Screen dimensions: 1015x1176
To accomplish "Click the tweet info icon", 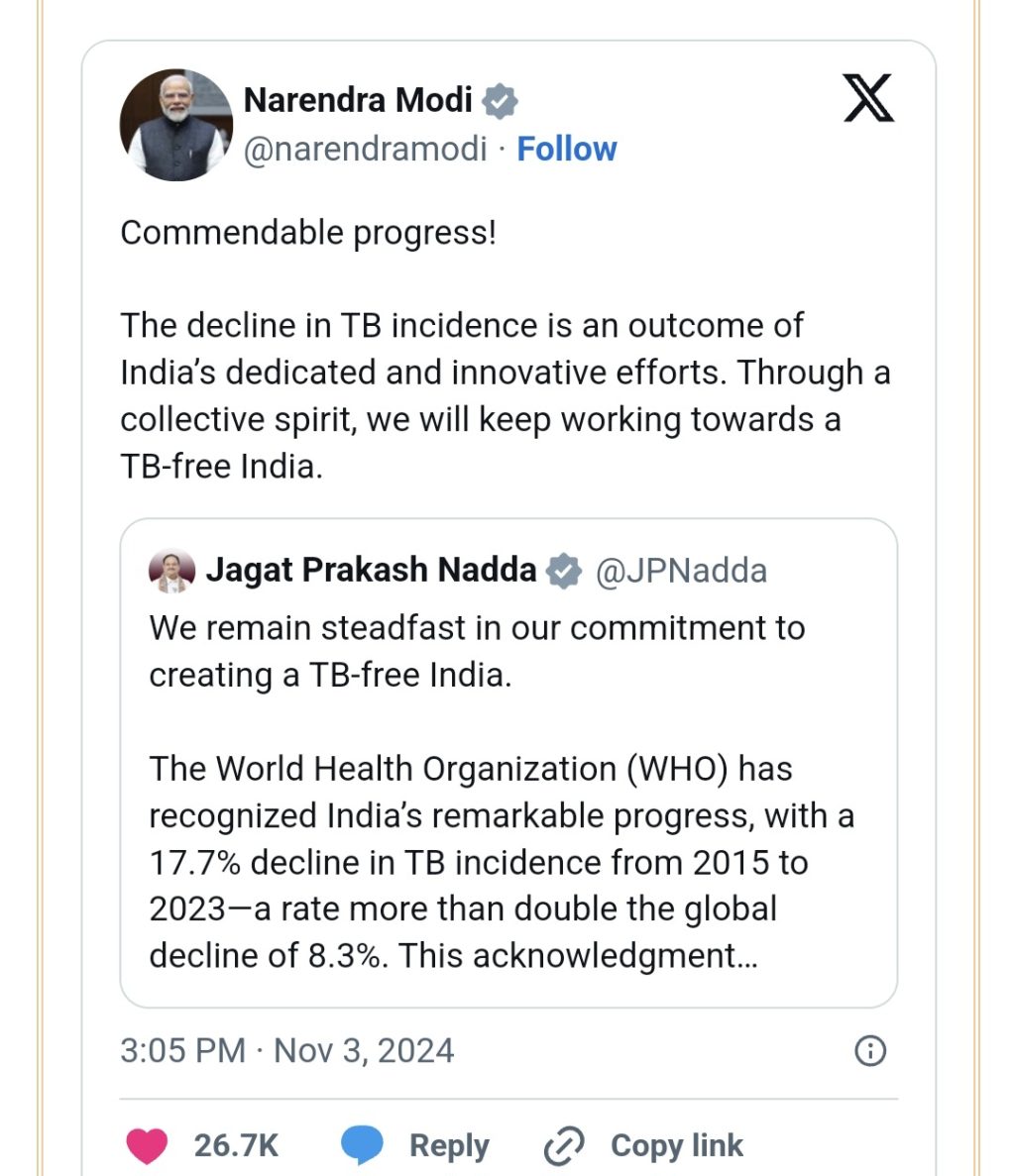I will 870,1051.
